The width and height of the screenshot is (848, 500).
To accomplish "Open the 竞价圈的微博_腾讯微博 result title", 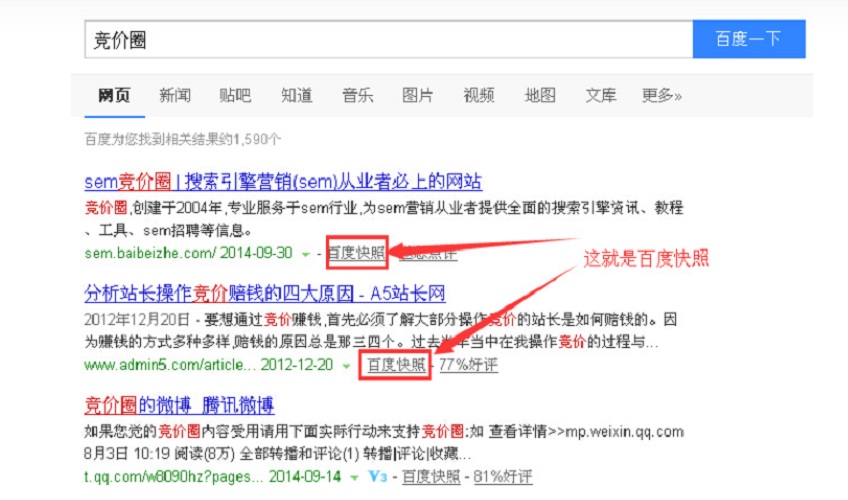I will tap(180, 405).
